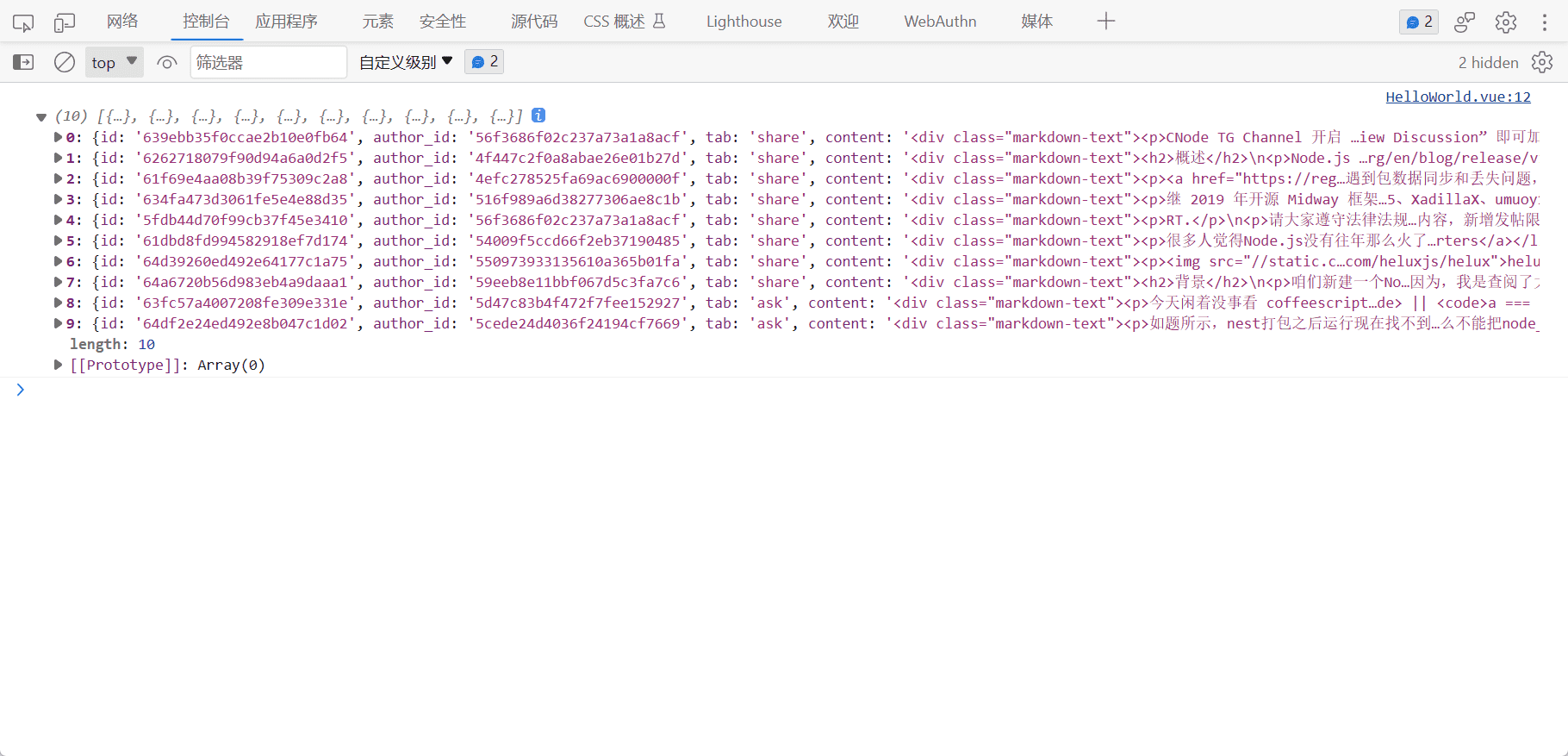
Task: Expand the [[Prototype]] Array(0) entry
Action: [x=58, y=365]
